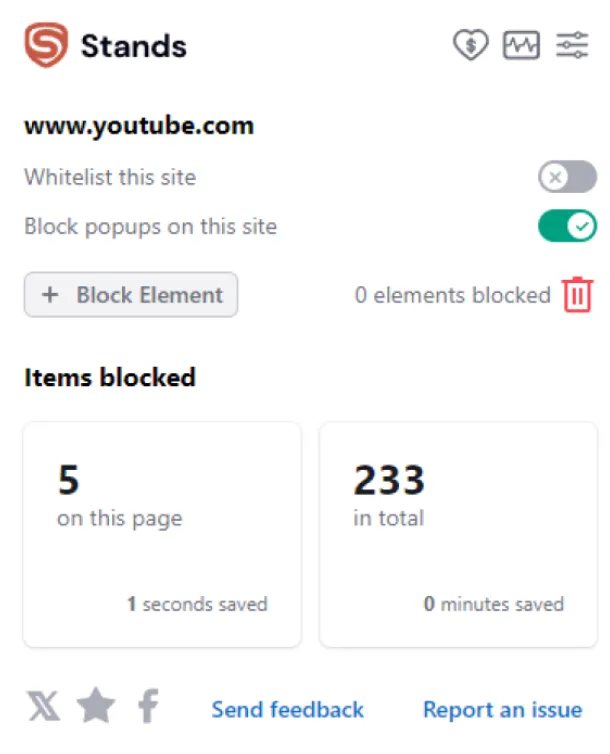Click the Items blocked heading
The height and width of the screenshot is (754, 610).
pyautogui.click(x=110, y=377)
